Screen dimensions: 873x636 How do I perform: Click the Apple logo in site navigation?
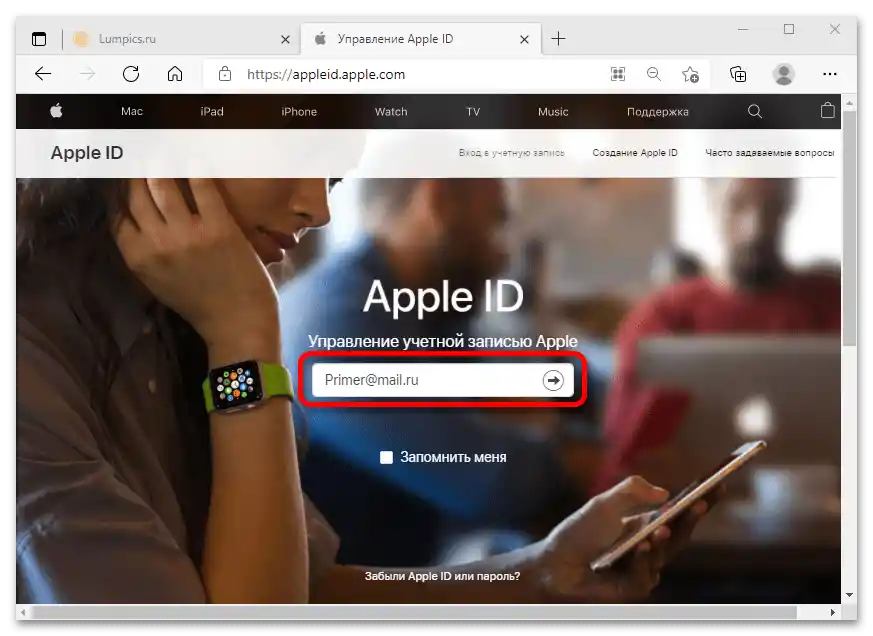[56, 111]
